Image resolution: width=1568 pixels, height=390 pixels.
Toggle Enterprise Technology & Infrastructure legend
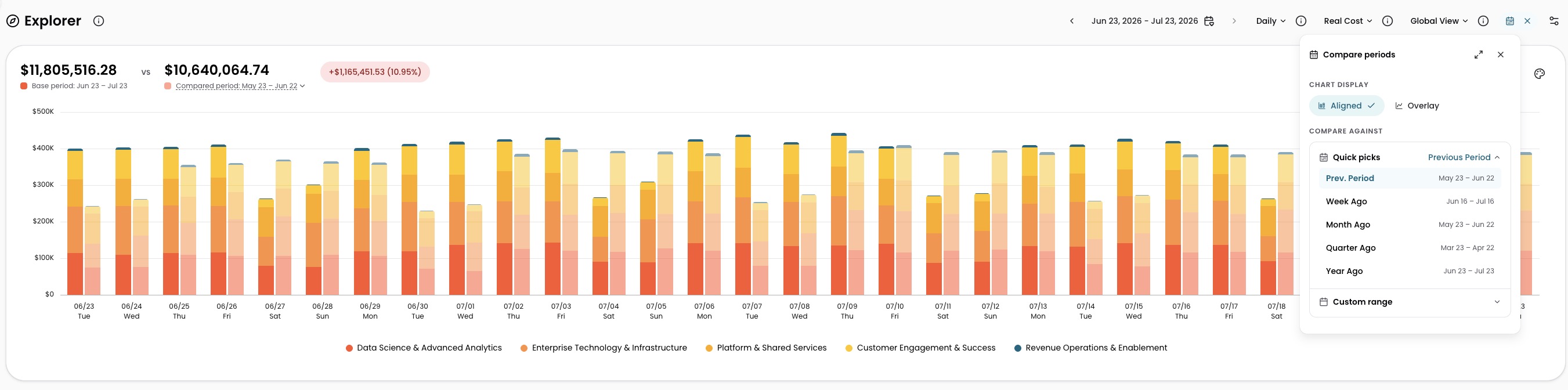point(603,348)
